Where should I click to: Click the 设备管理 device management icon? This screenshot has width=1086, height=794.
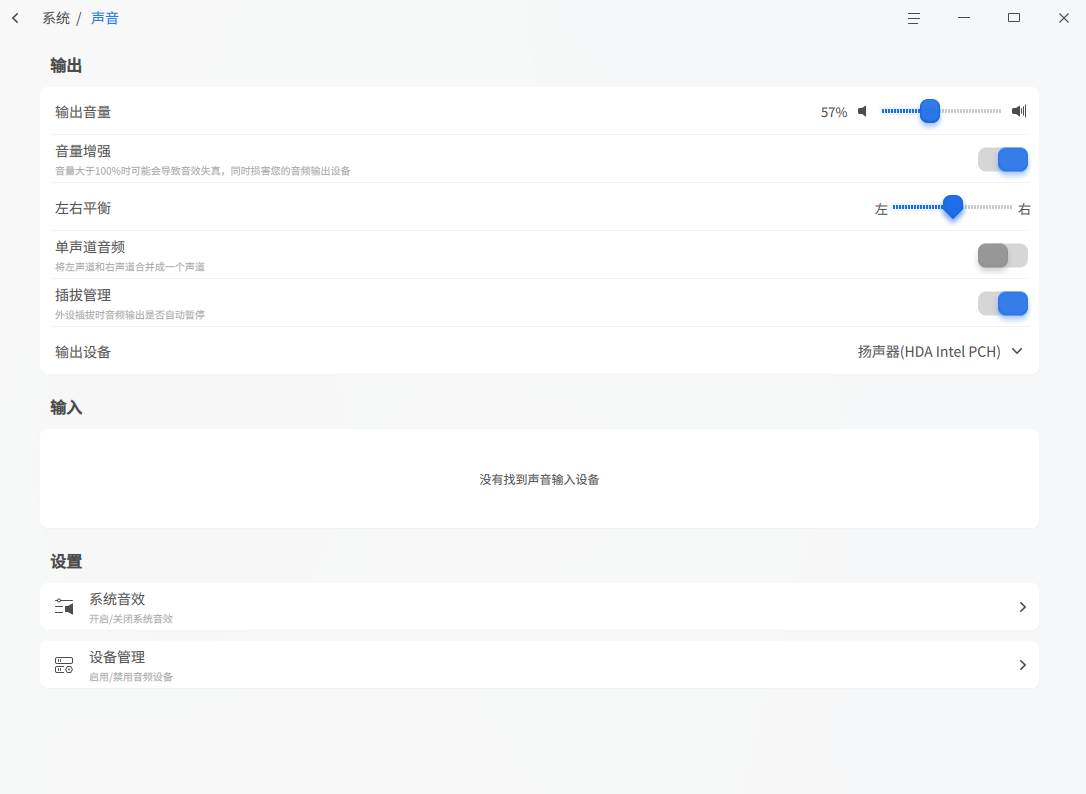(x=64, y=665)
